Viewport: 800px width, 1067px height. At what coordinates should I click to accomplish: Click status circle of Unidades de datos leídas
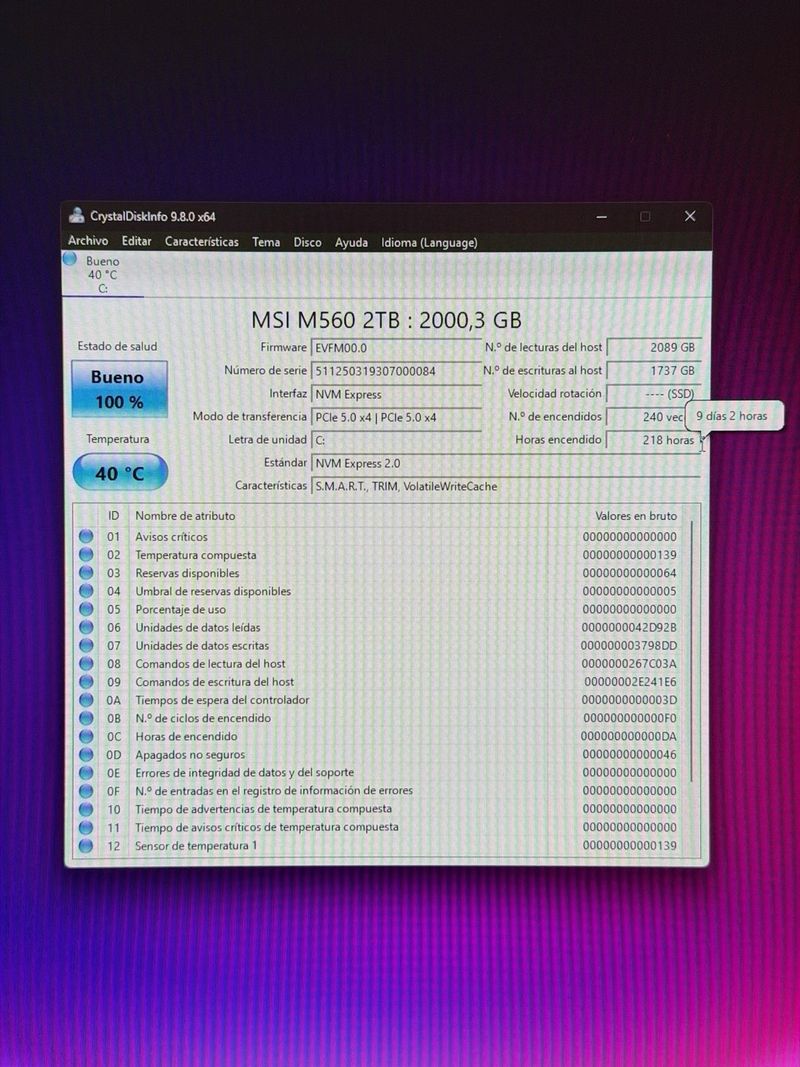click(86, 627)
